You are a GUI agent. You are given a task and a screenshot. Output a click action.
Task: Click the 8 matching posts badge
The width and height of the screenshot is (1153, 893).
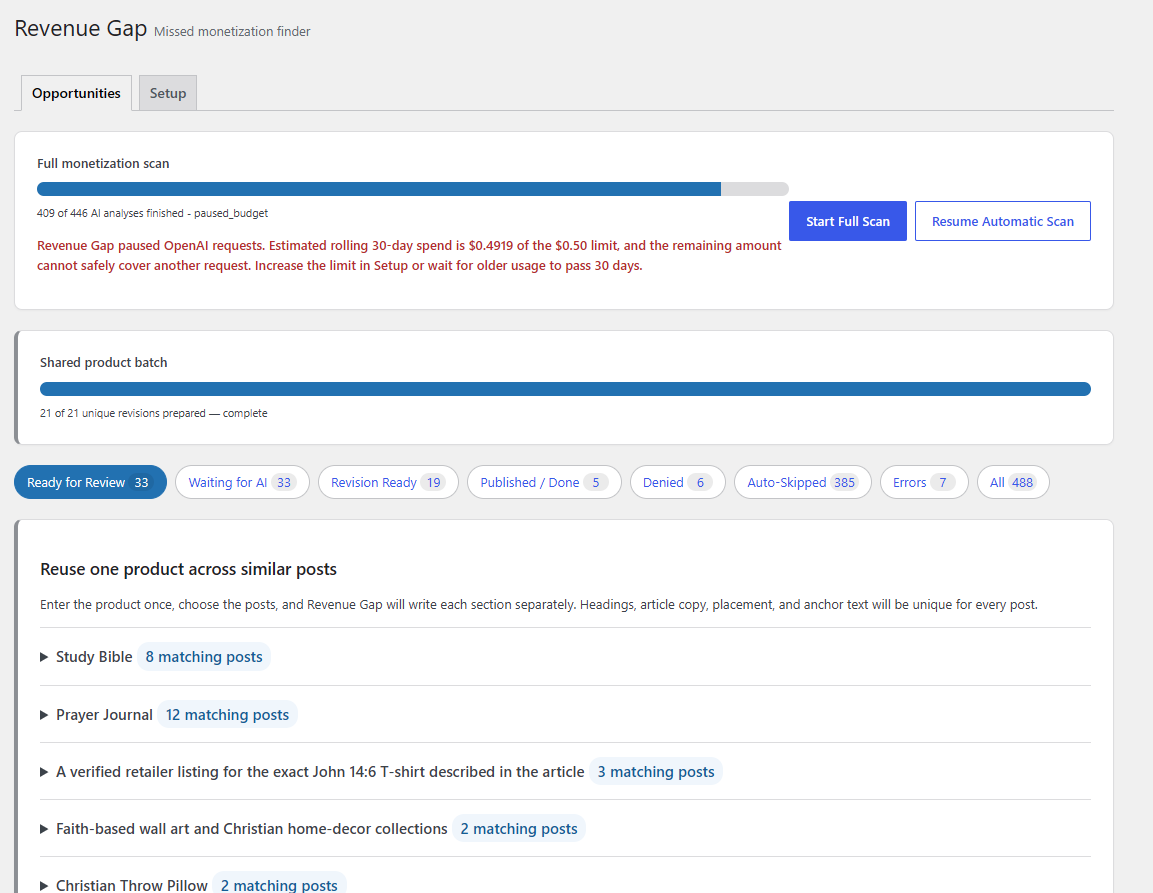pyautogui.click(x=204, y=657)
